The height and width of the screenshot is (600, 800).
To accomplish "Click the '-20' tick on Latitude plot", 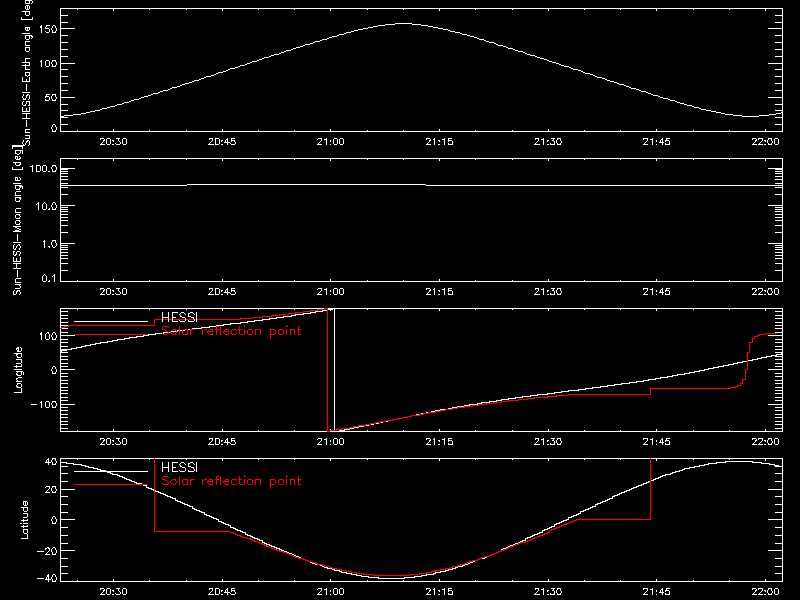I will [x=47, y=552].
